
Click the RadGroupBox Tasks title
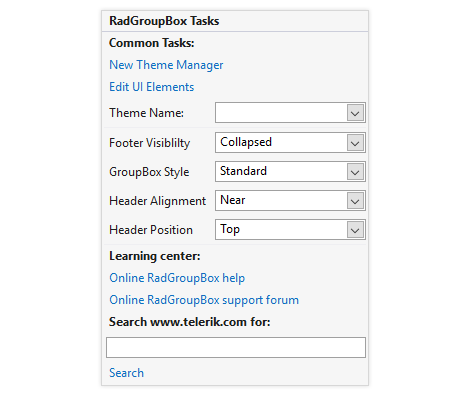(164, 21)
